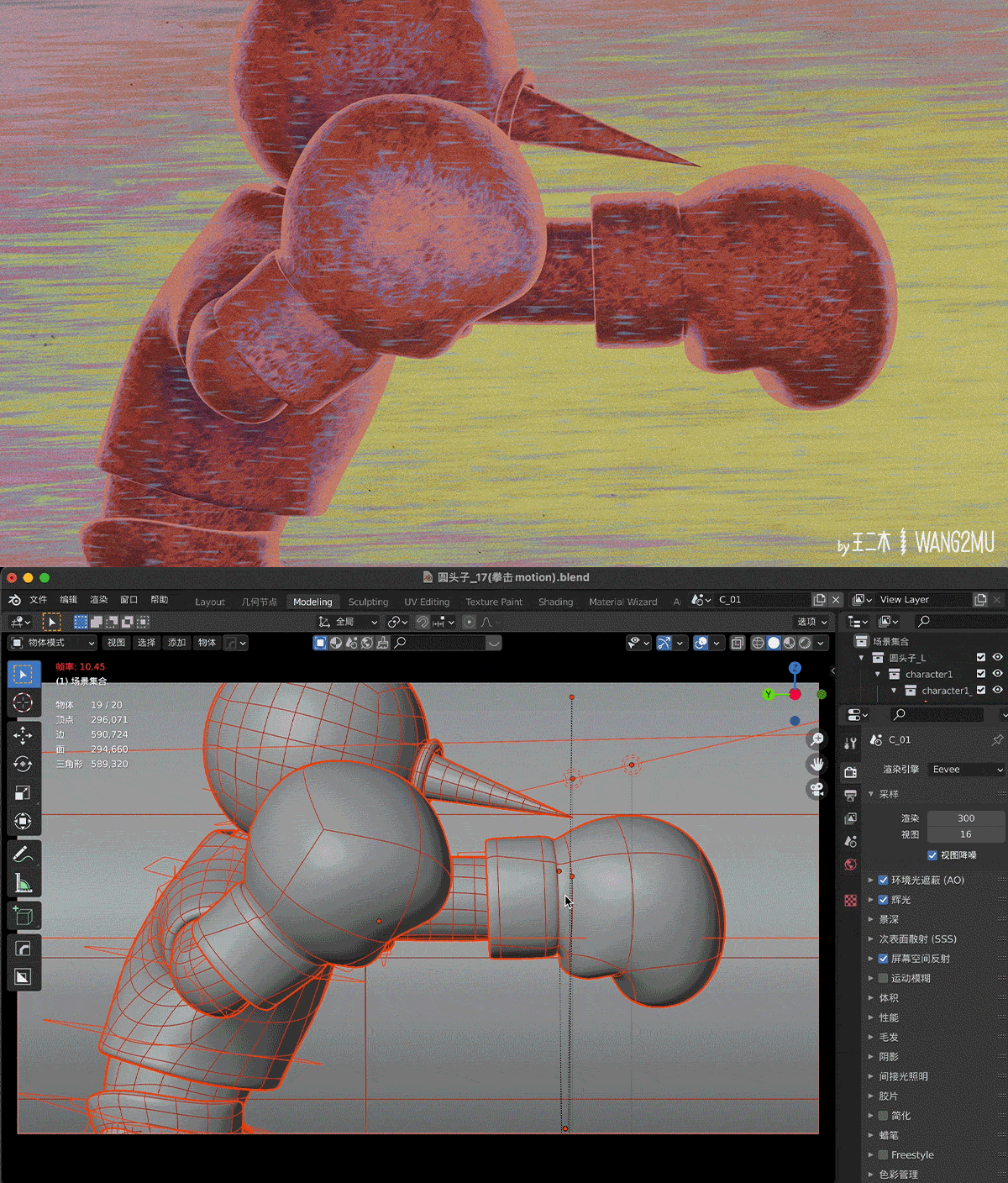Open 物体模式 mode dropdown
The image size is (1008, 1183).
pos(53,643)
